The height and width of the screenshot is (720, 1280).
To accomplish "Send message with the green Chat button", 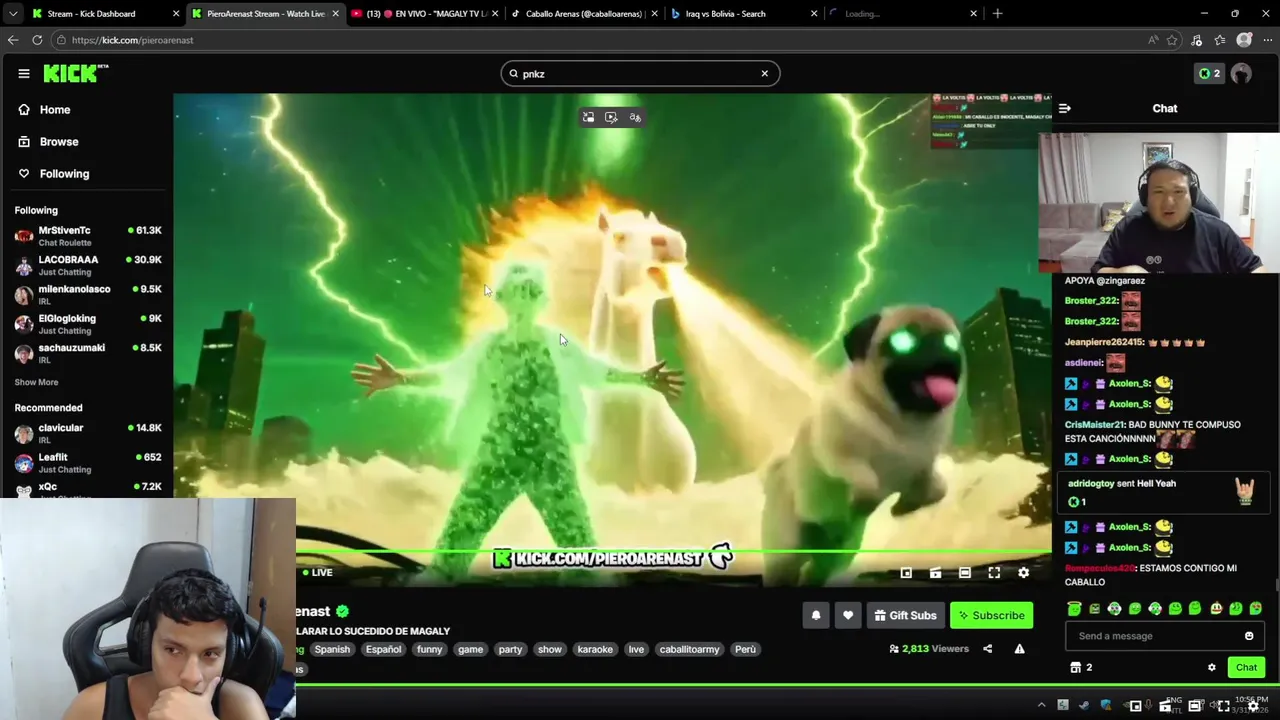I will tap(1246, 668).
